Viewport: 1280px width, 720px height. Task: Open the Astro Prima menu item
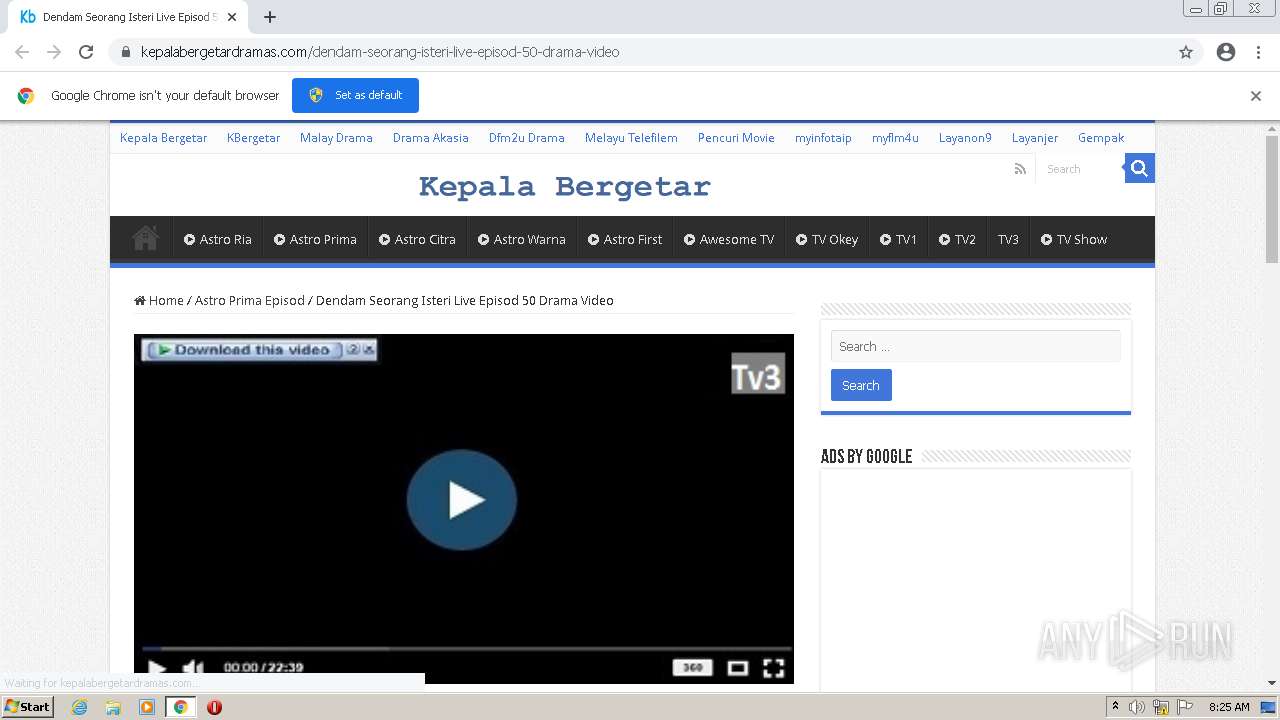coord(315,239)
